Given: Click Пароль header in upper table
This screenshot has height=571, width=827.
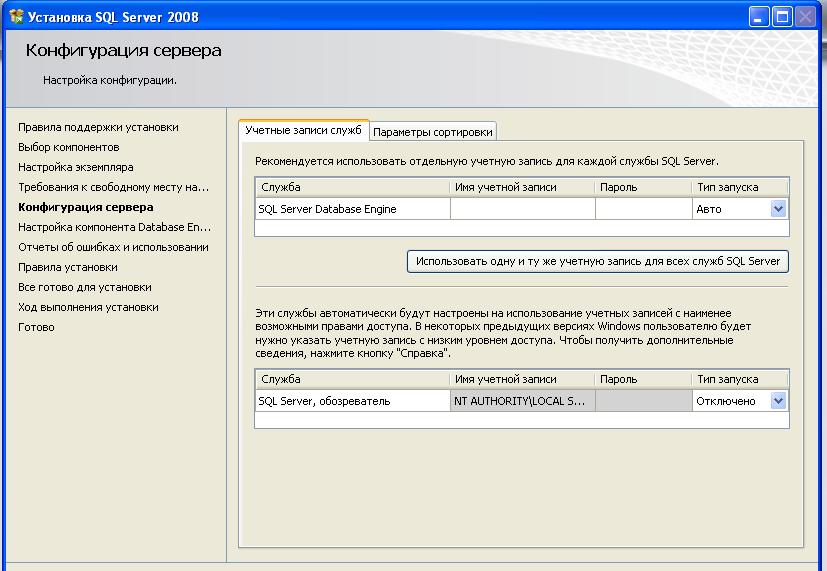Looking at the screenshot, I should coord(643,187).
